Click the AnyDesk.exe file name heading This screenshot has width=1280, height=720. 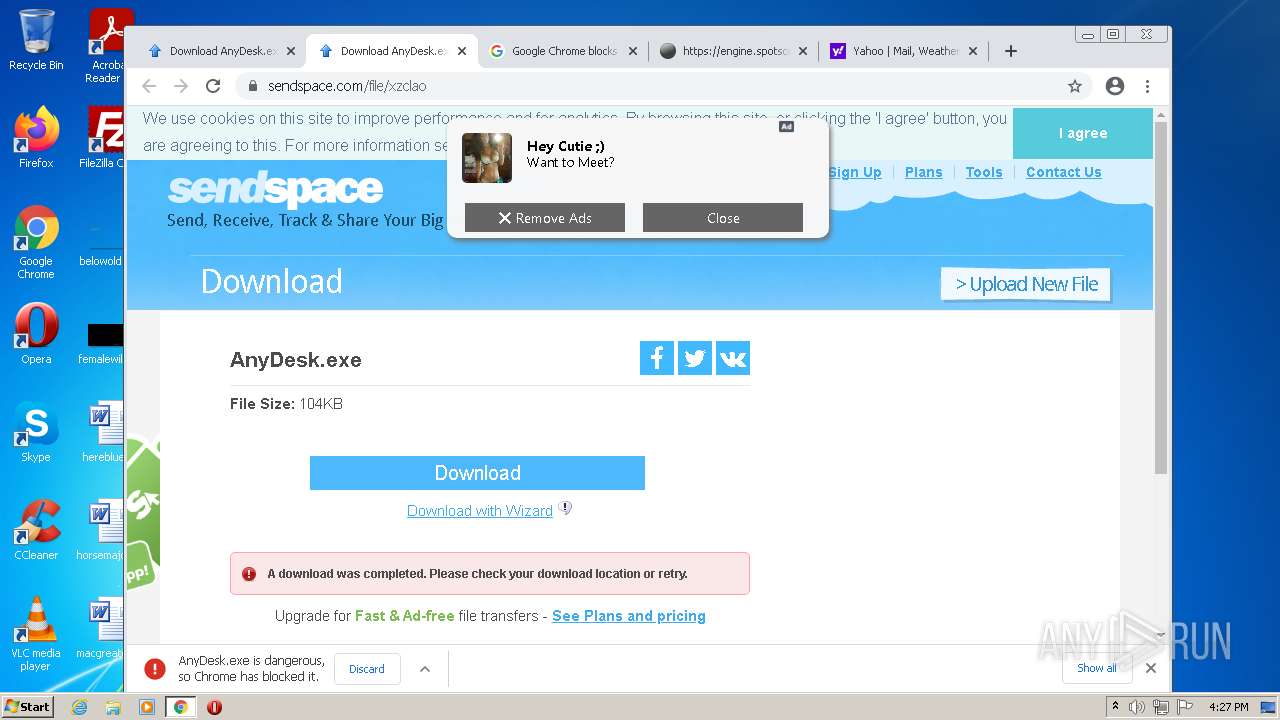click(x=296, y=360)
